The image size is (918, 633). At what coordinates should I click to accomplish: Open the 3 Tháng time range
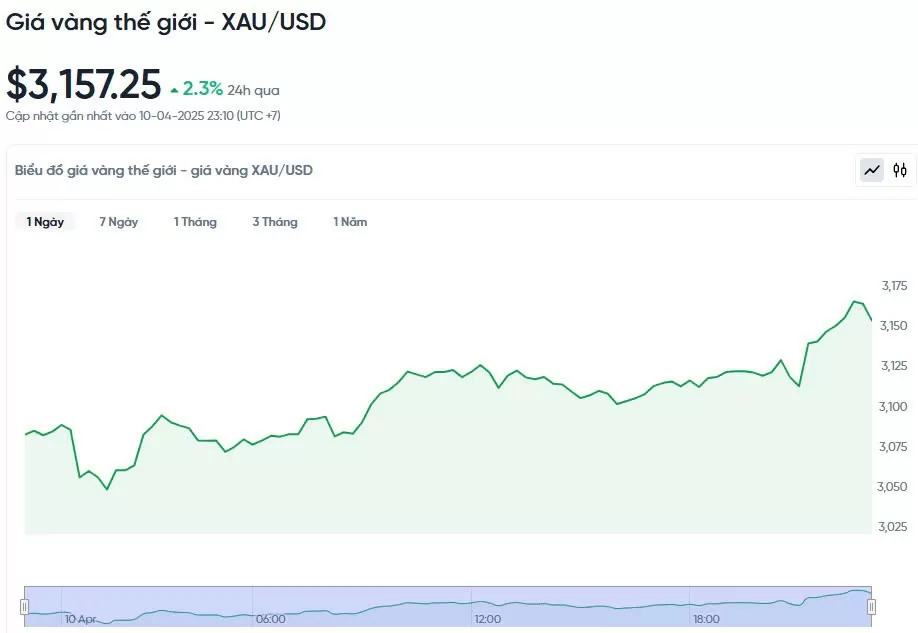(275, 222)
